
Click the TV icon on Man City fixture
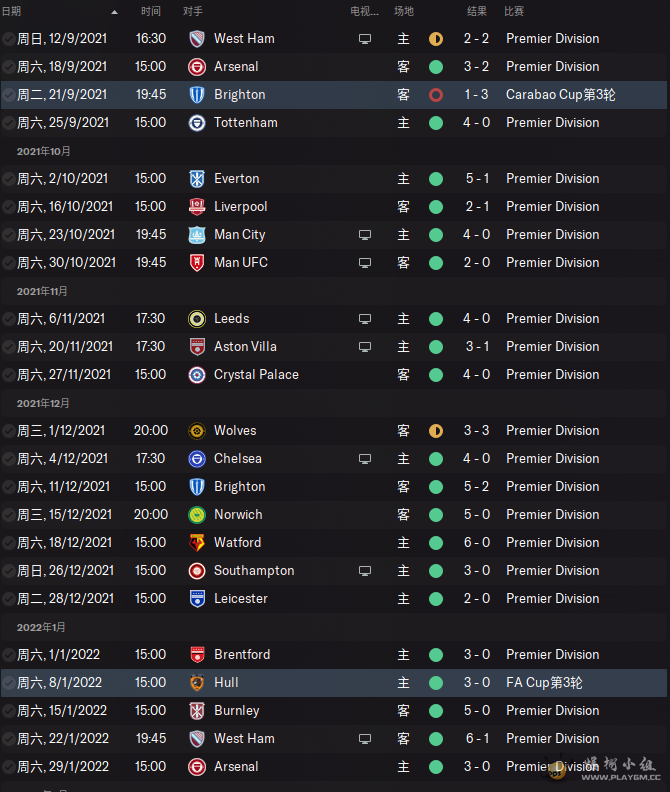click(365, 235)
